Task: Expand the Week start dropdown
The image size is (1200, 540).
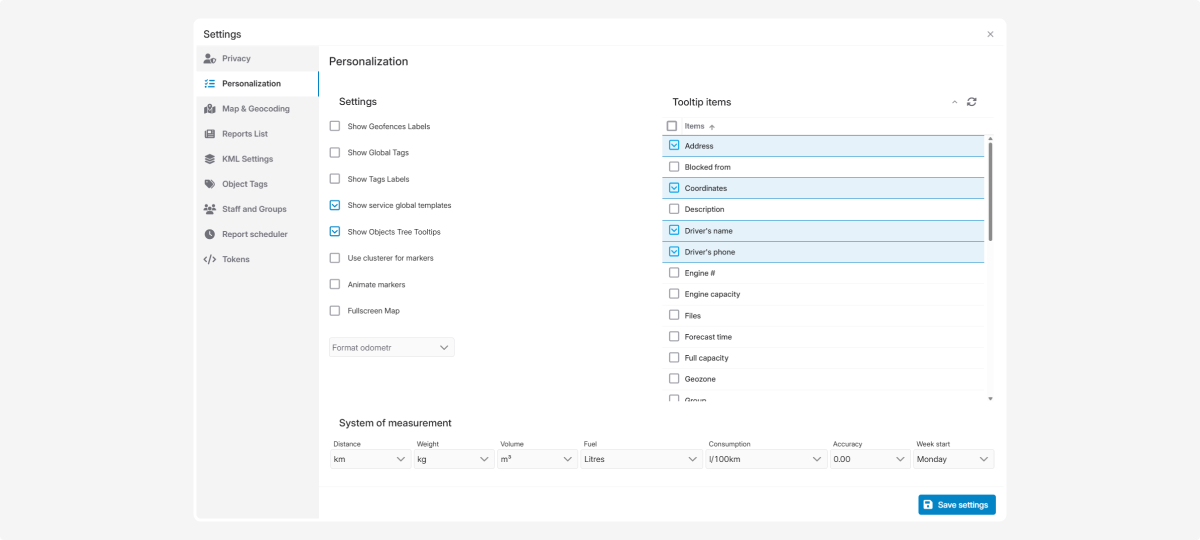Action: (954, 459)
